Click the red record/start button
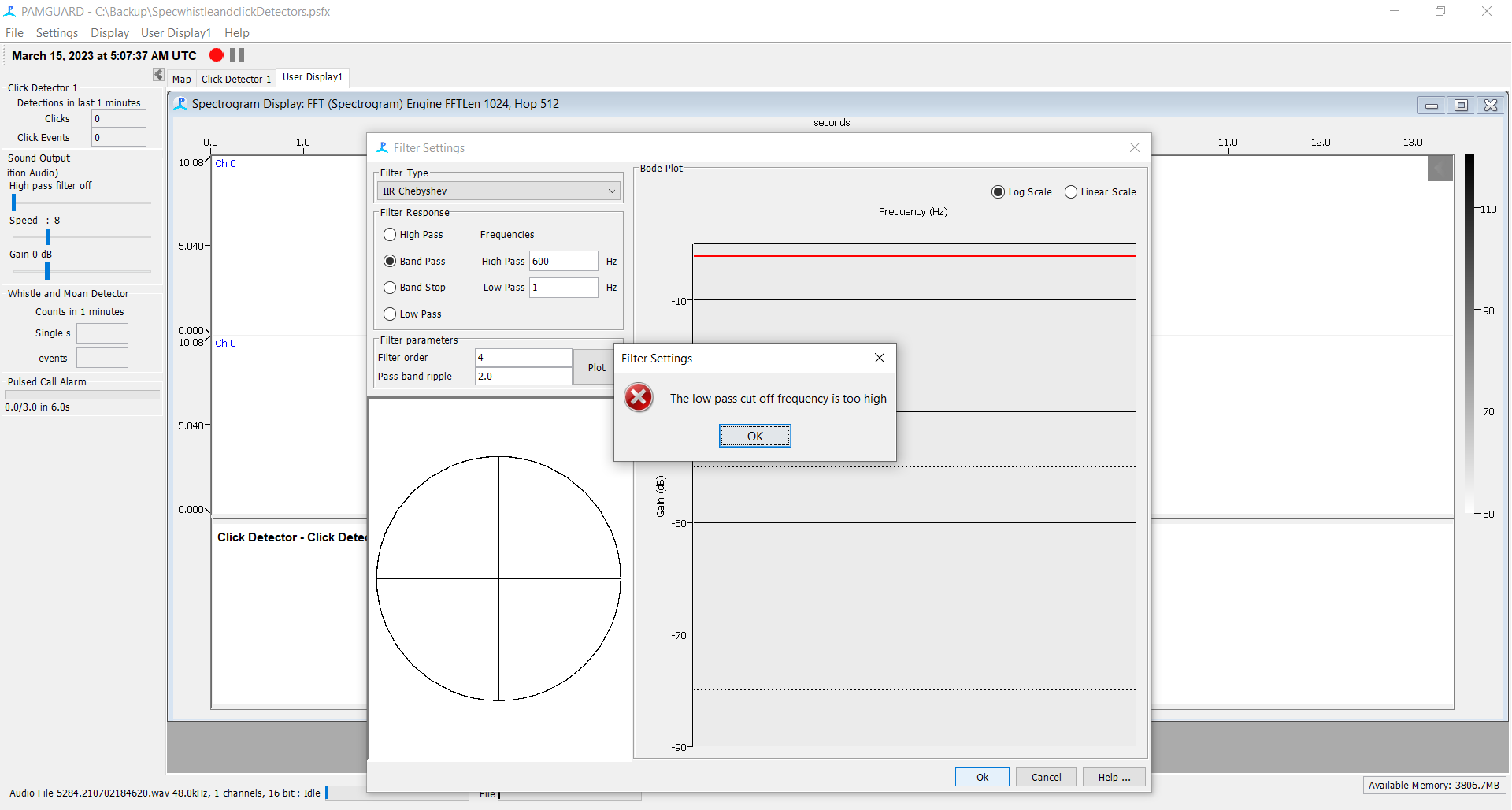This screenshot has width=1512, height=810. (217, 55)
